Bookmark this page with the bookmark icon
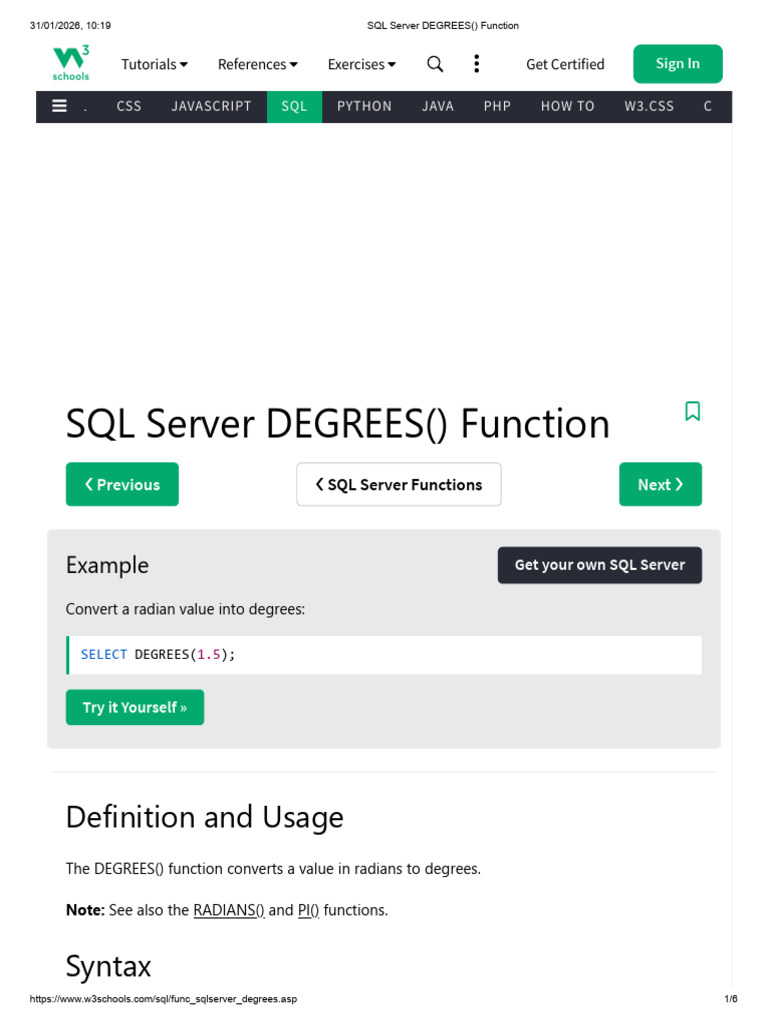 pos(692,411)
